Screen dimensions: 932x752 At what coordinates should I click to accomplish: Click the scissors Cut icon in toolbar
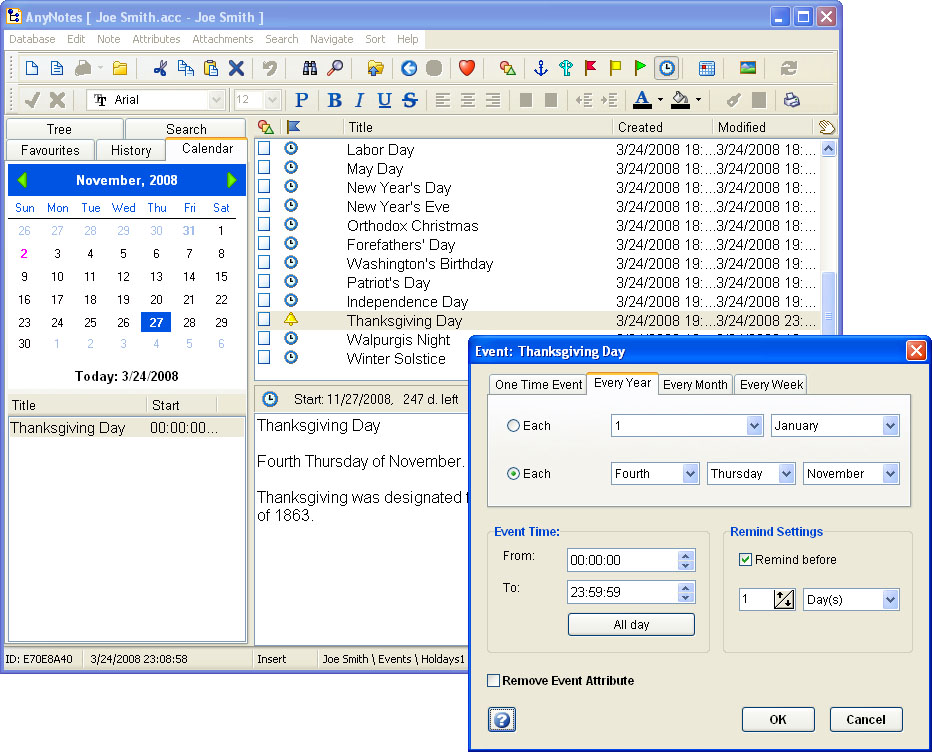(160, 68)
